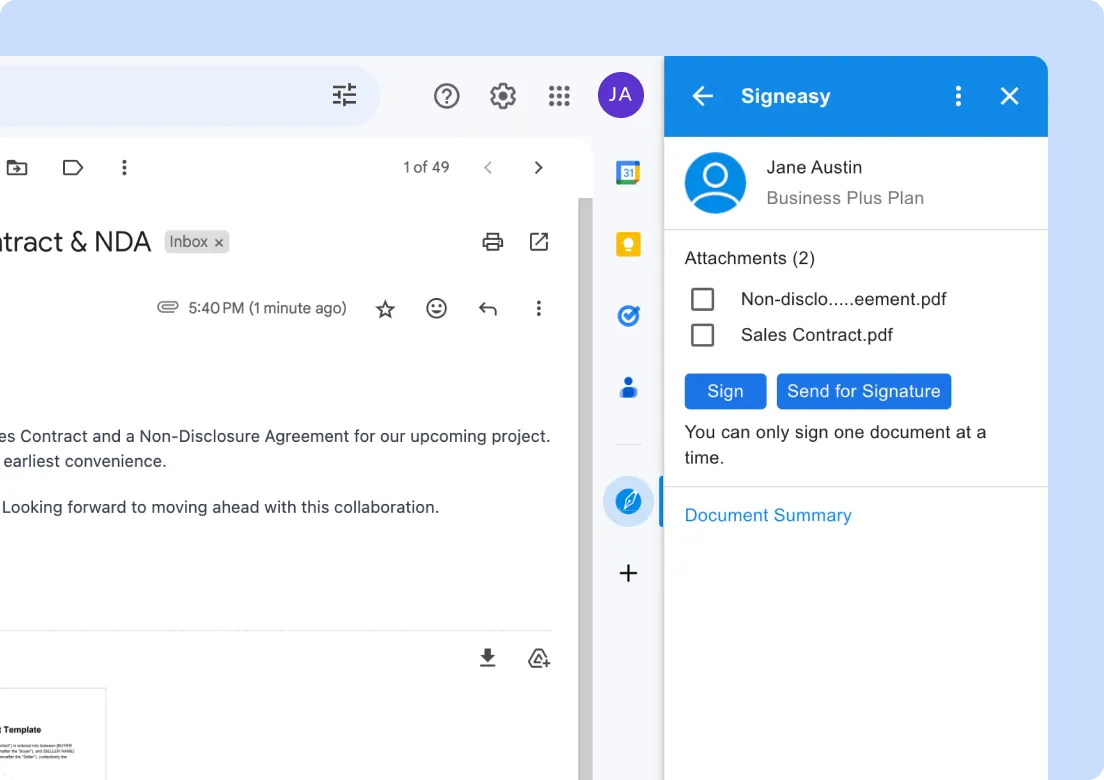This screenshot has height=780, width=1104.
Task: Open Signeasy panel options menu
Action: coord(958,96)
